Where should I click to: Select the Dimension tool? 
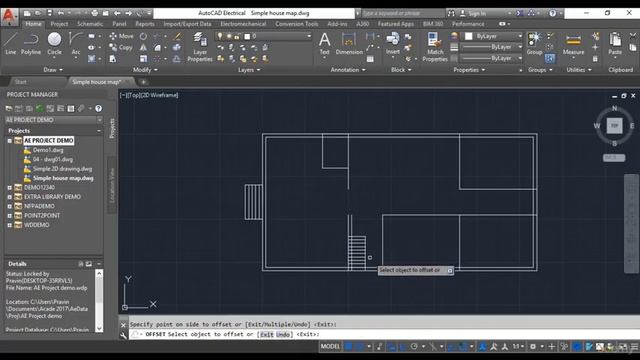click(x=349, y=44)
